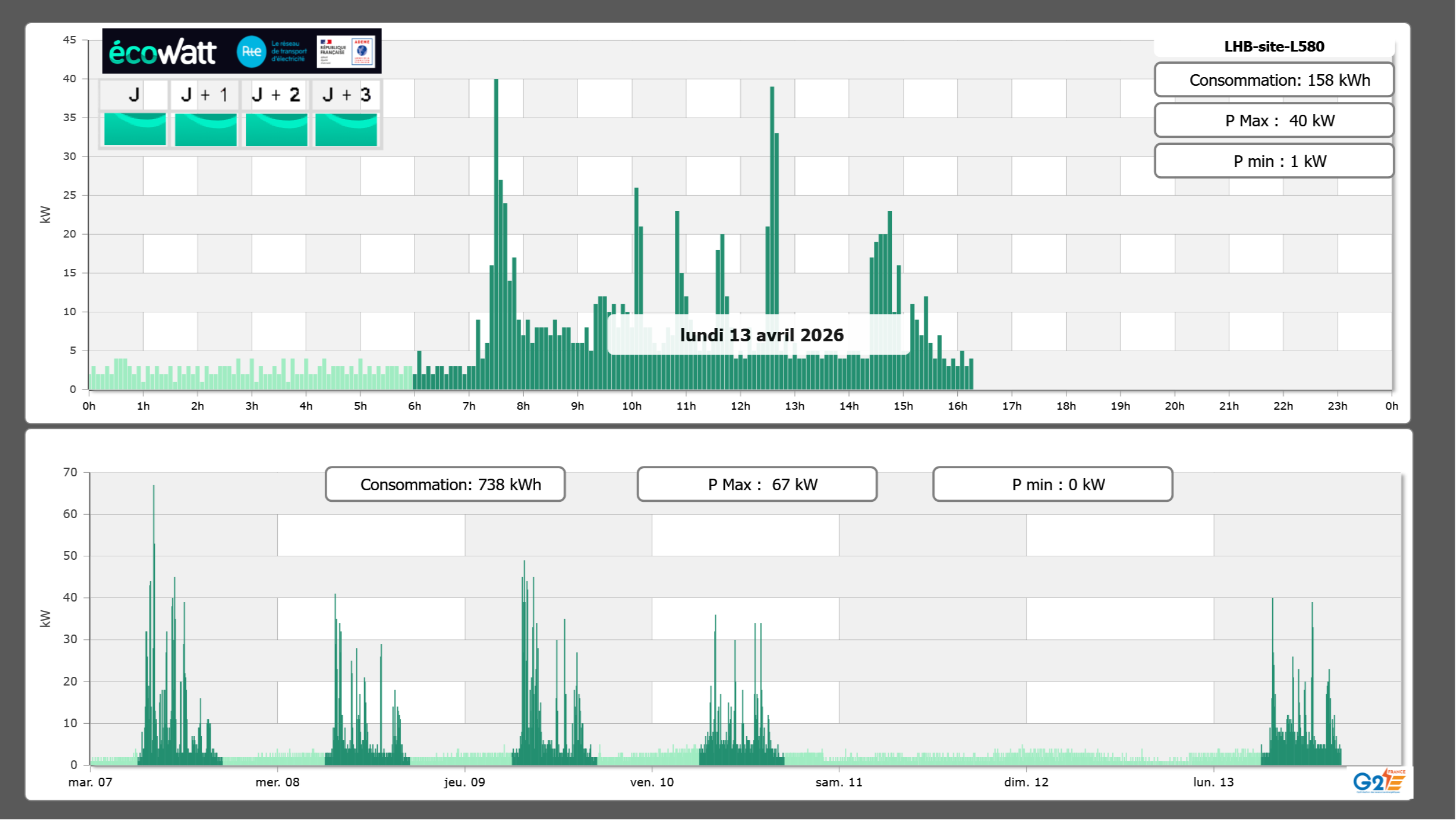
Task: Click the ven. 10 weekly axis label
Action: (652, 782)
